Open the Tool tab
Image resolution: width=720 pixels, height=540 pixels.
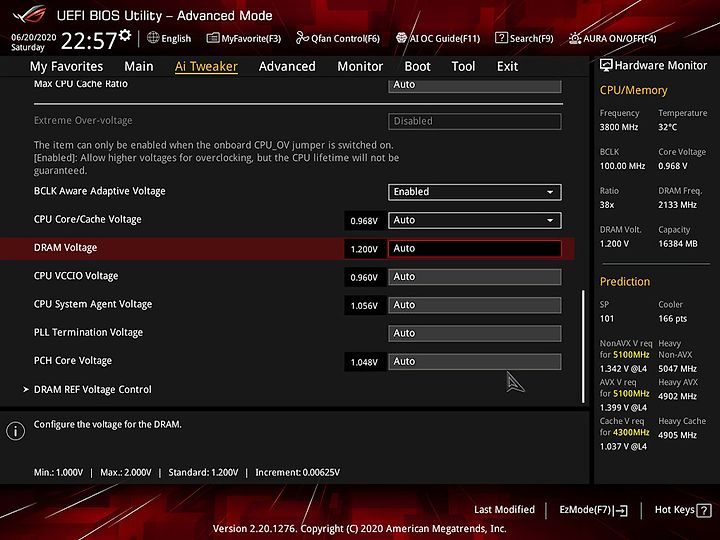tap(463, 67)
